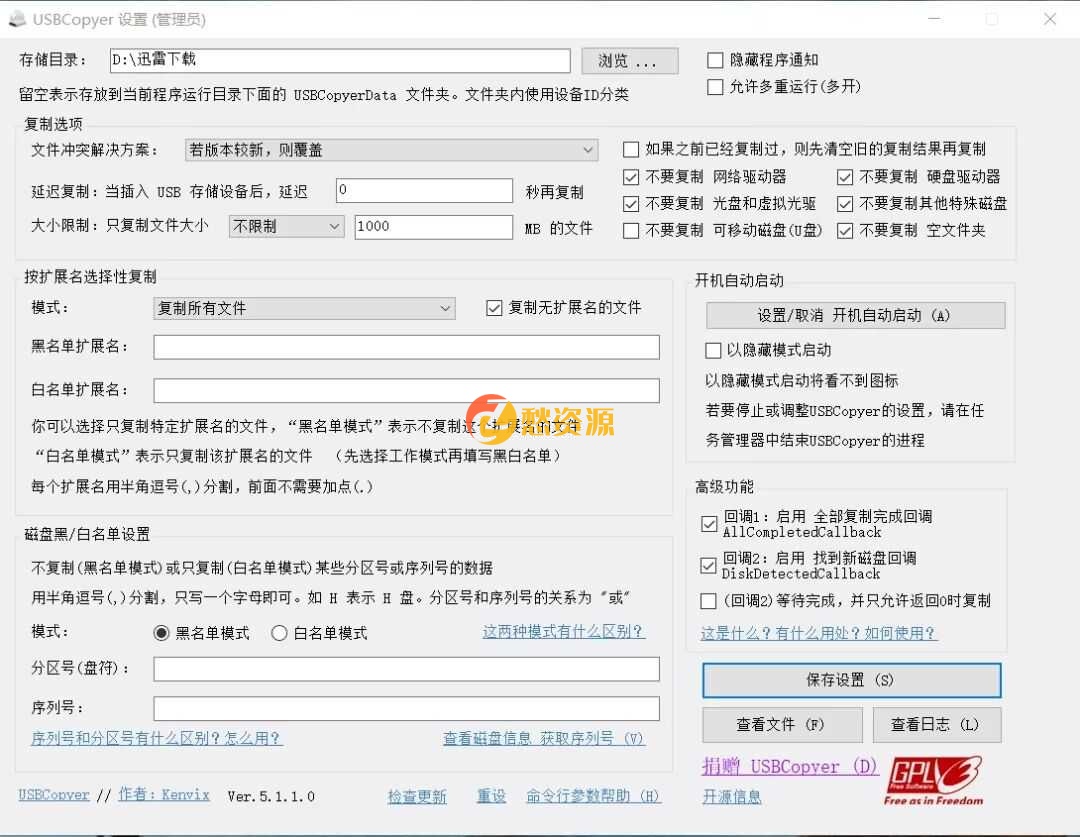The image size is (1080, 837).
Task: Uncheck 不要复制 网络驱动器
Action: pyautogui.click(x=631, y=178)
